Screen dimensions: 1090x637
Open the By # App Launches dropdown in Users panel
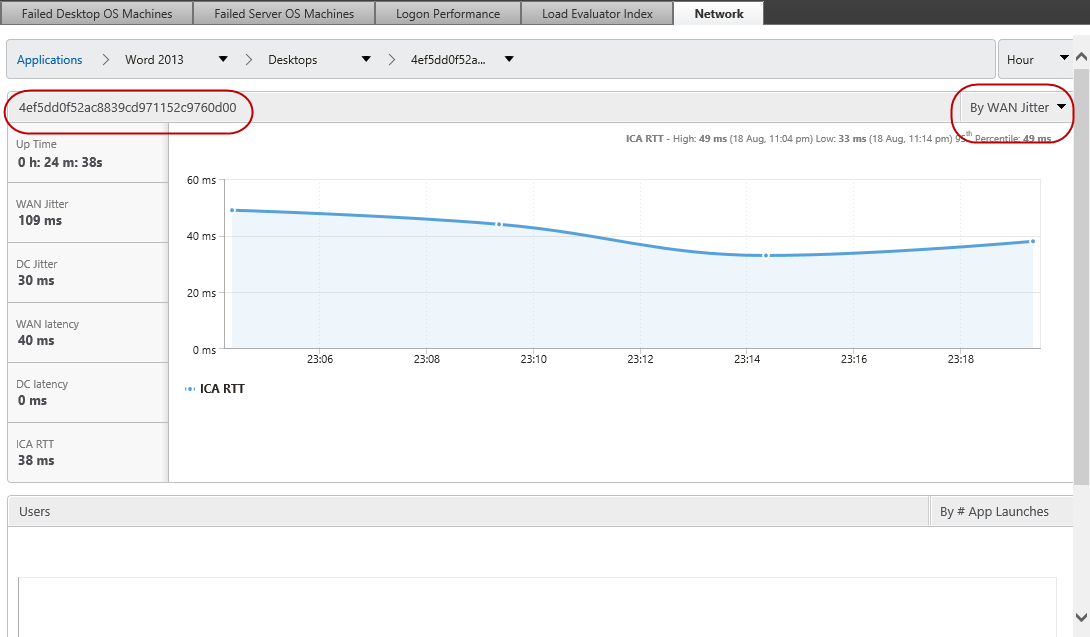coord(995,511)
